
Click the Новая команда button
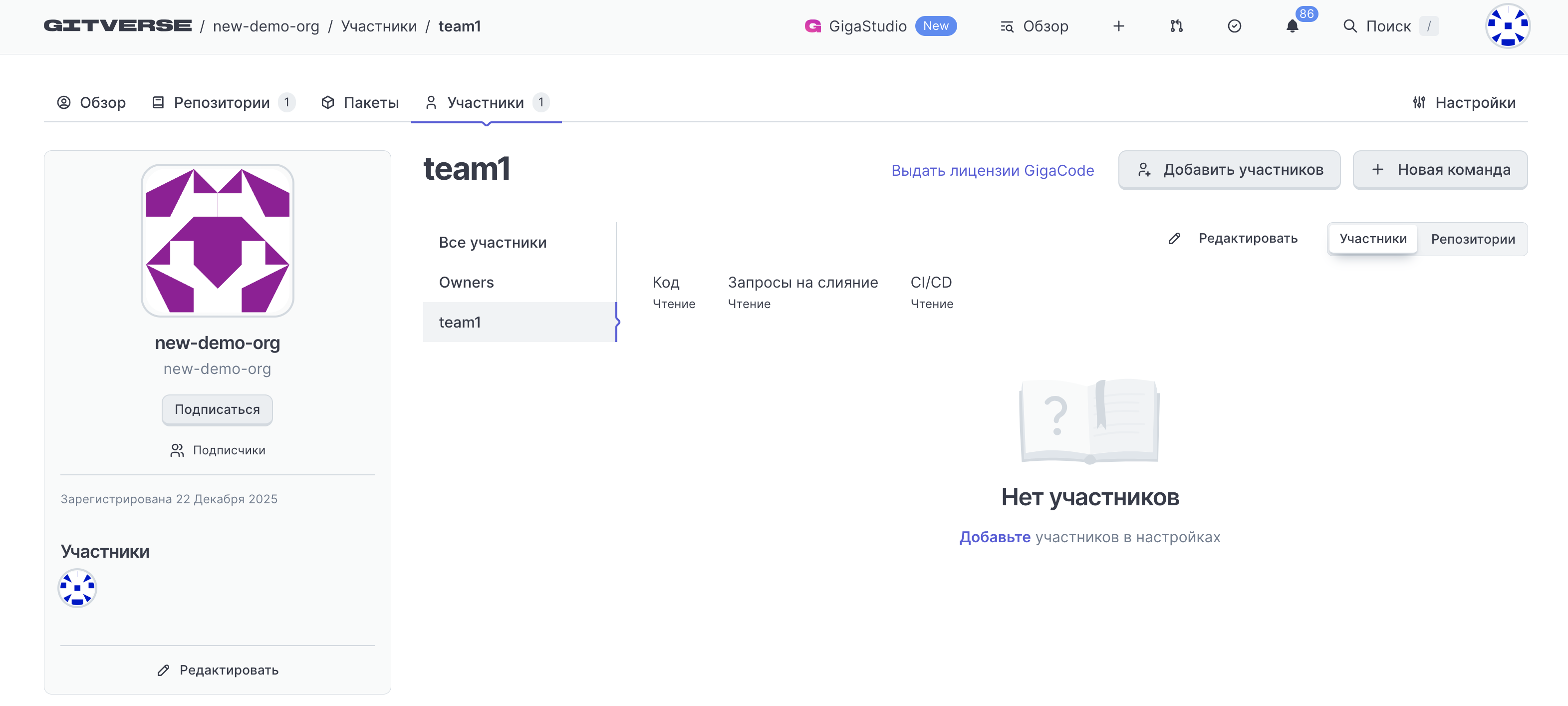click(x=1440, y=170)
